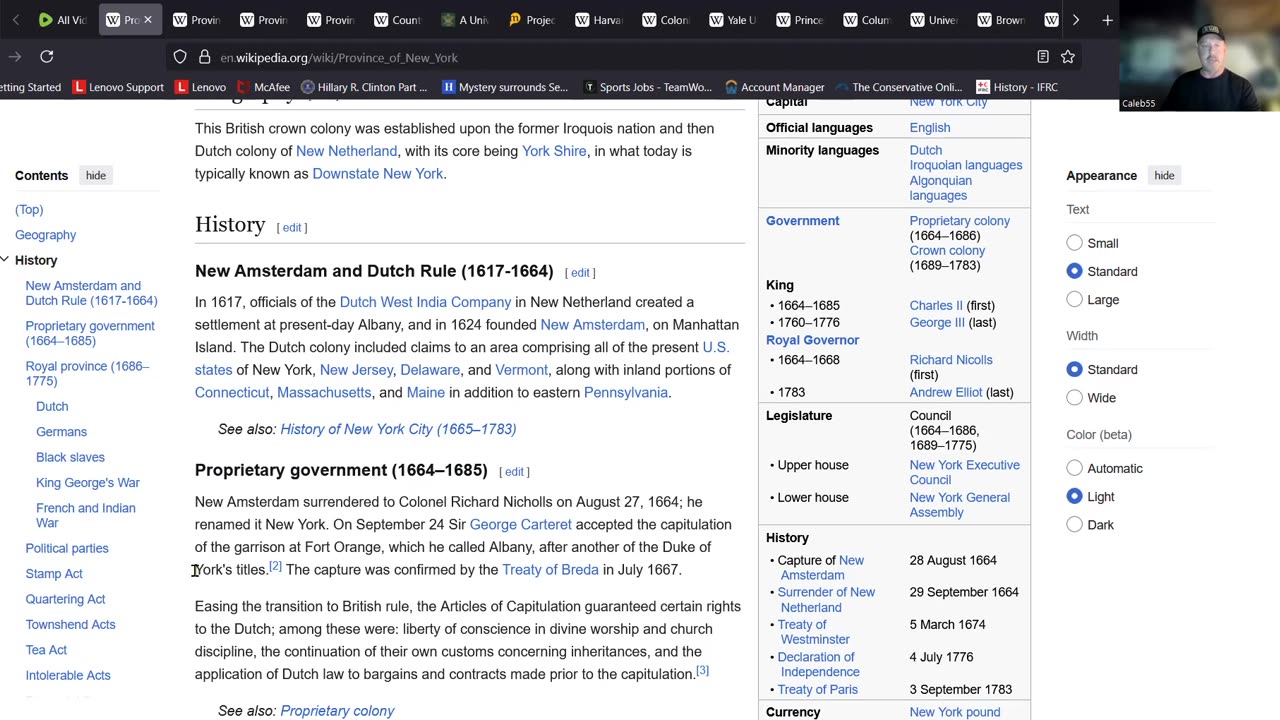Image resolution: width=1280 pixels, height=720 pixels.
Task: Reload the current Wikipedia page
Action: pos(47,57)
